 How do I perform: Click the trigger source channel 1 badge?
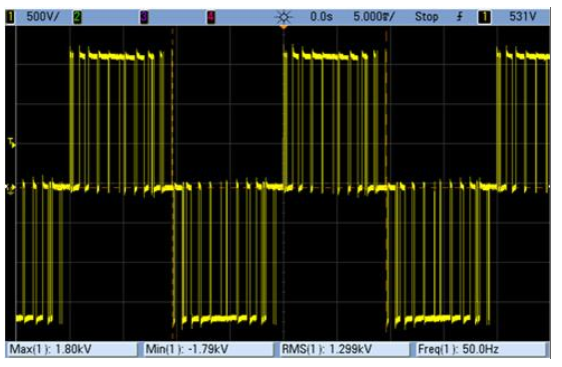pyautogui.click(x=485, y=17)
